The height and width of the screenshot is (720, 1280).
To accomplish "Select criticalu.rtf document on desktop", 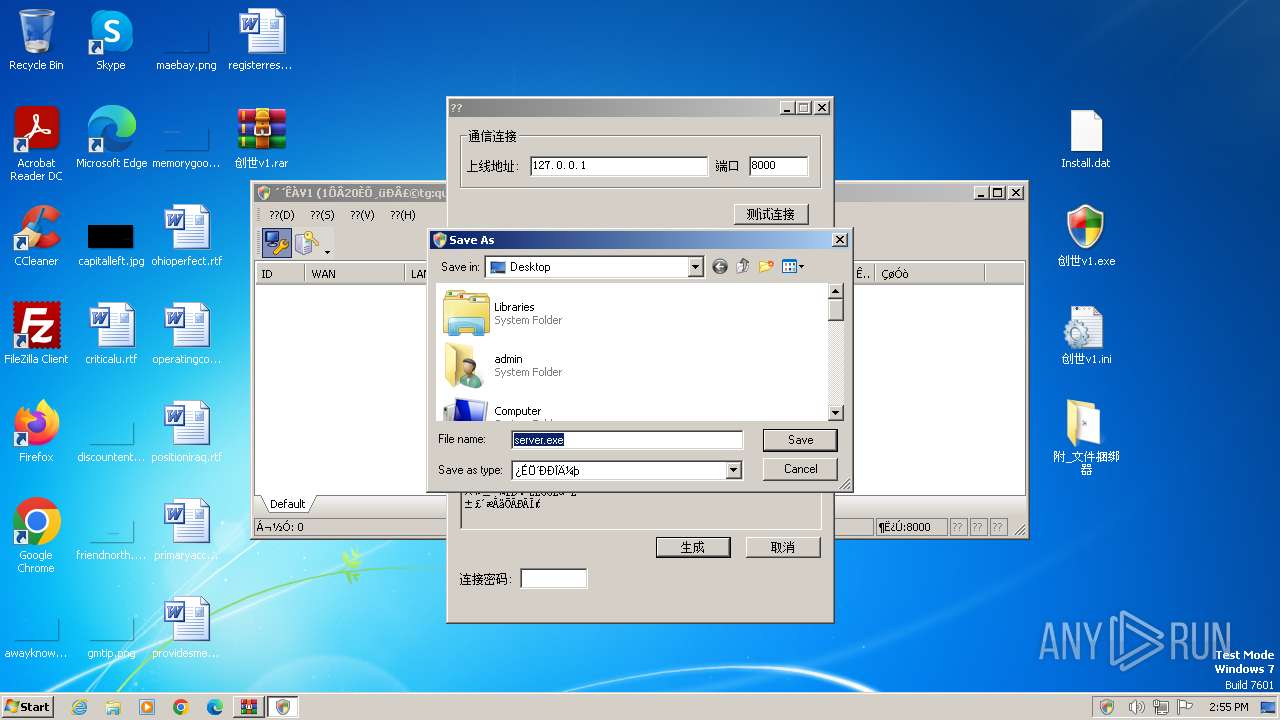I will tap(111, 334).
